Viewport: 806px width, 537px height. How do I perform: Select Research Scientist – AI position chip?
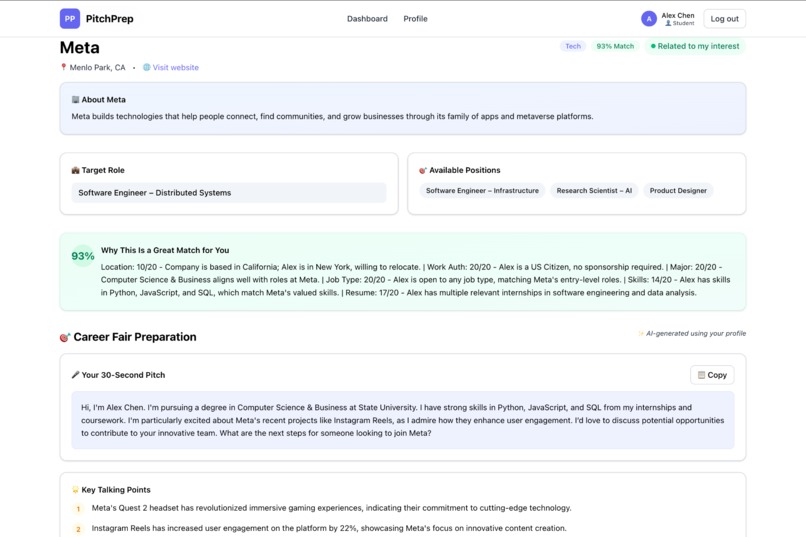[594, 191]
